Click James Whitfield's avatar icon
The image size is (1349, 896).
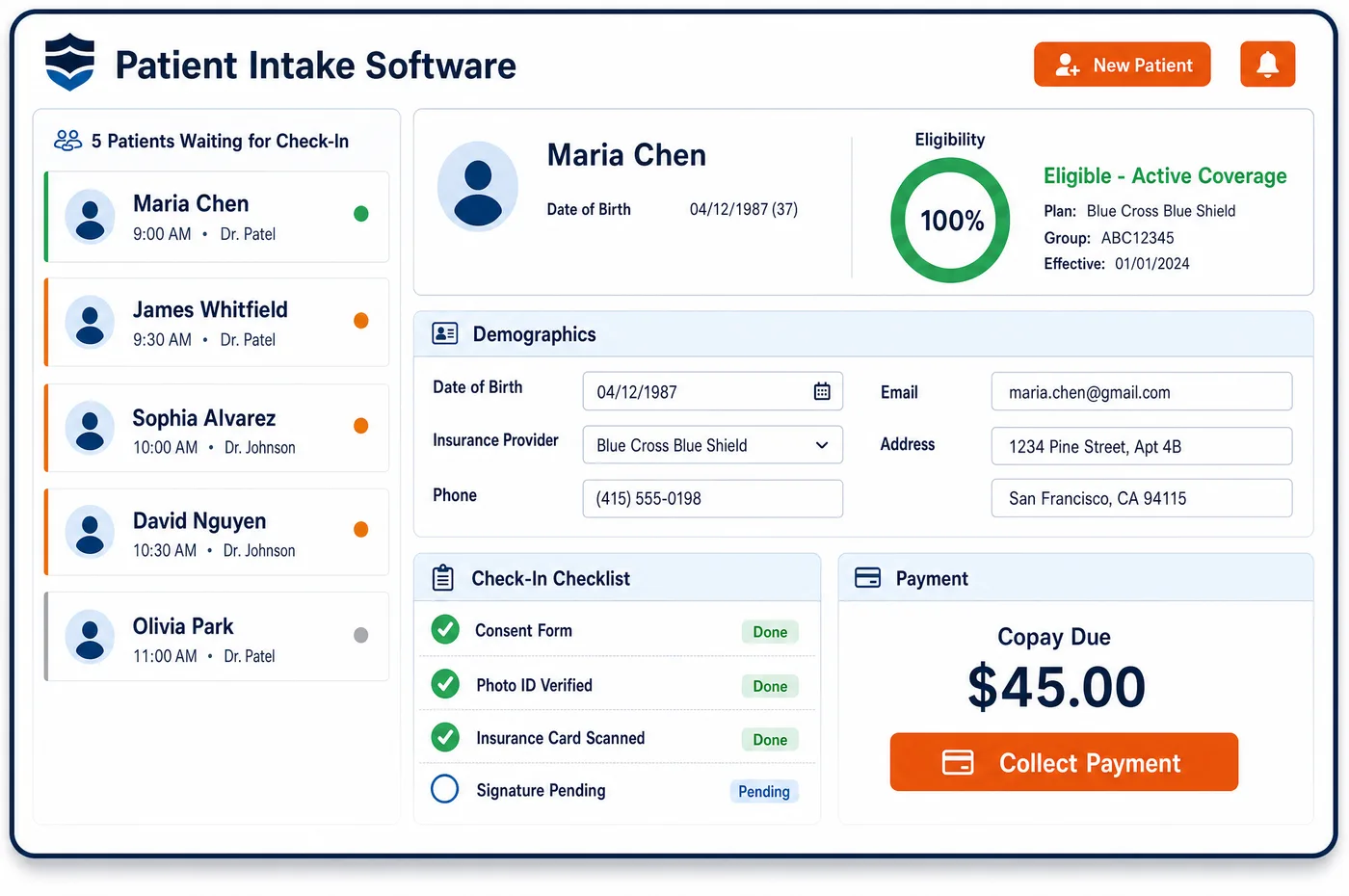coord(90,322)
